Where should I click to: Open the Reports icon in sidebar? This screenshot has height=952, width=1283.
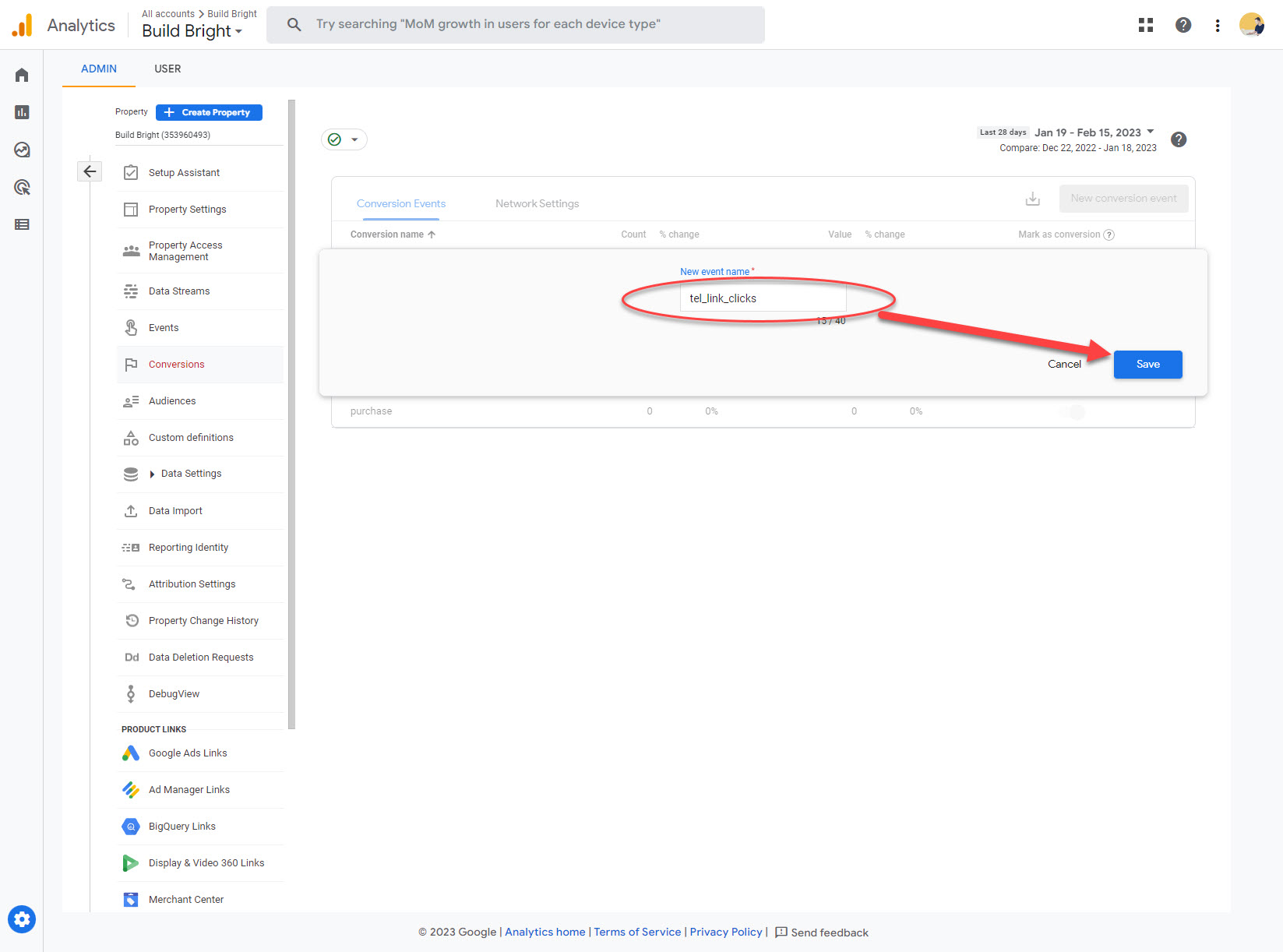tap(22, 112)
